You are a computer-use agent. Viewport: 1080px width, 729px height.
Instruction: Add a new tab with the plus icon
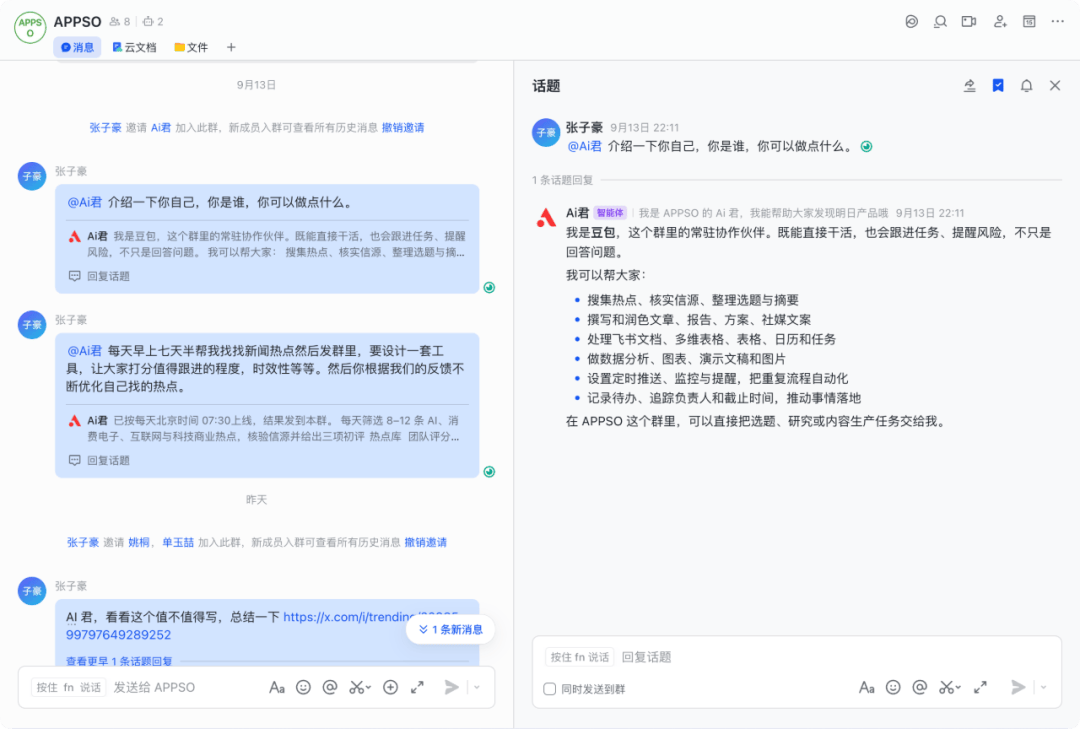pyautogui.click(x=231, y=47)
